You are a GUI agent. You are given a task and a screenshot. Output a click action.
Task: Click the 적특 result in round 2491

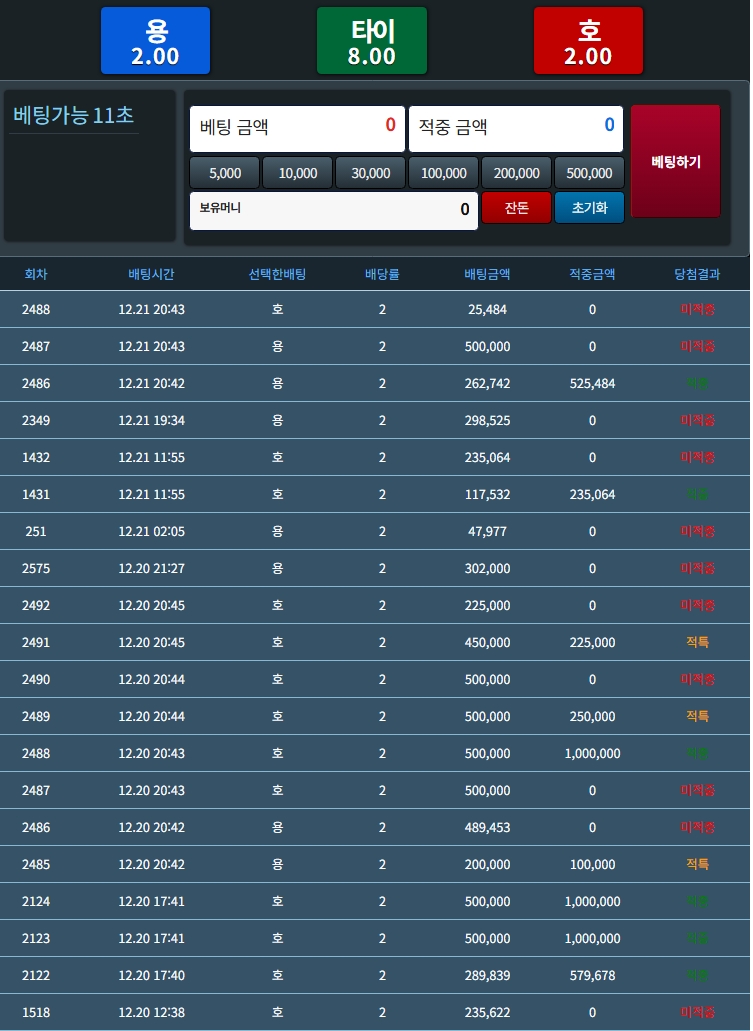click(x=697, y=642)
